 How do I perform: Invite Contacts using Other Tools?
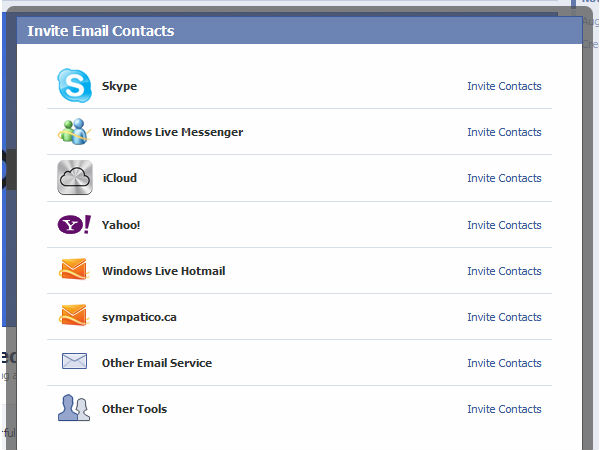pyautogui.click(x=504, y=409)
